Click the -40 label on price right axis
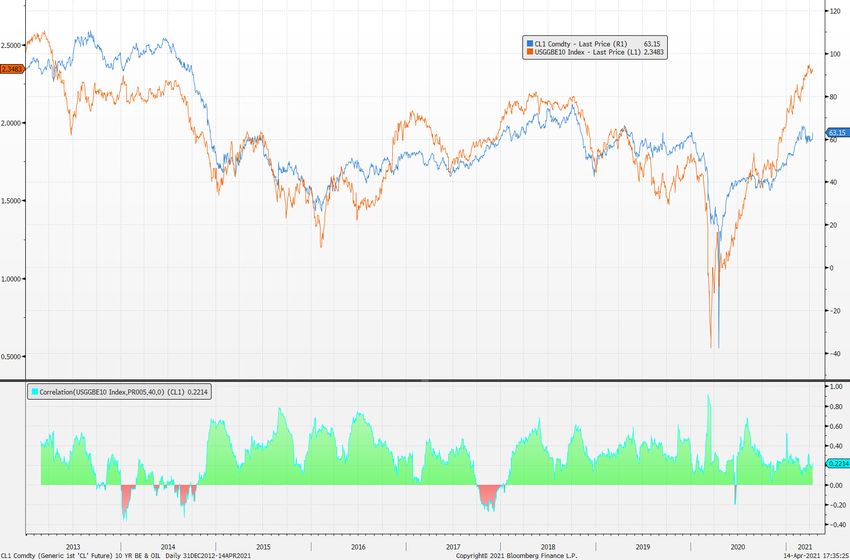850x560 pixels. 836,353
